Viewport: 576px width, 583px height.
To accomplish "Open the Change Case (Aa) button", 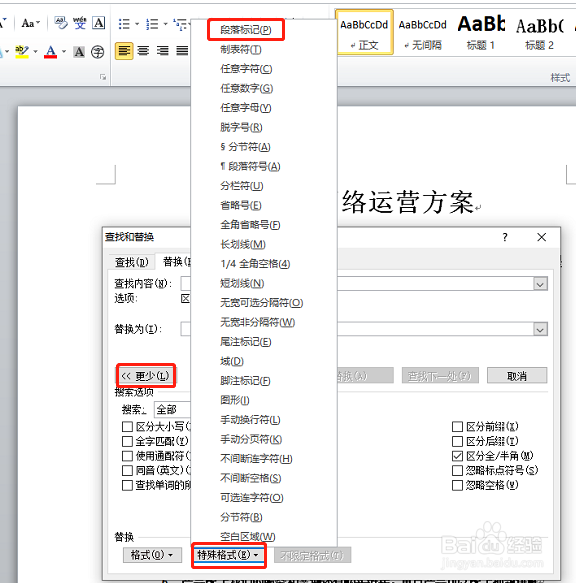I will [30, 23].
